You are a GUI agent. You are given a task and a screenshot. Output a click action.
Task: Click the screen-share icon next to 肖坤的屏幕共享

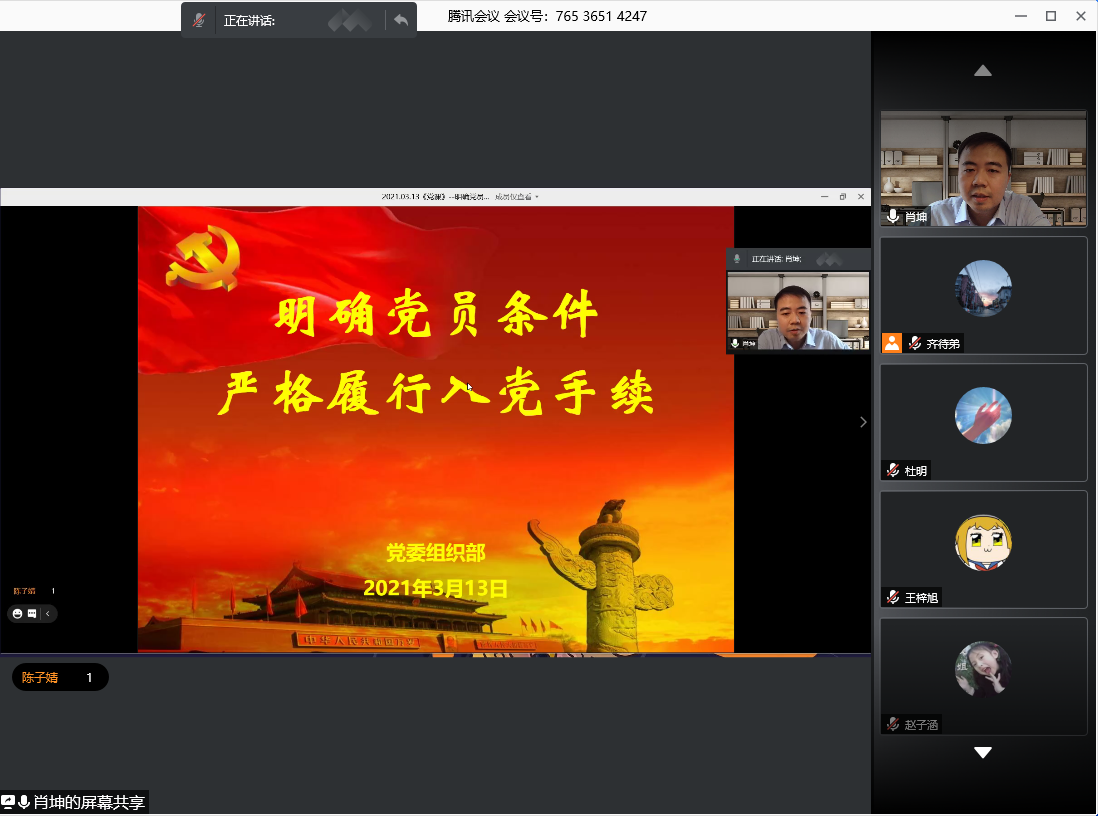[8, 802]
